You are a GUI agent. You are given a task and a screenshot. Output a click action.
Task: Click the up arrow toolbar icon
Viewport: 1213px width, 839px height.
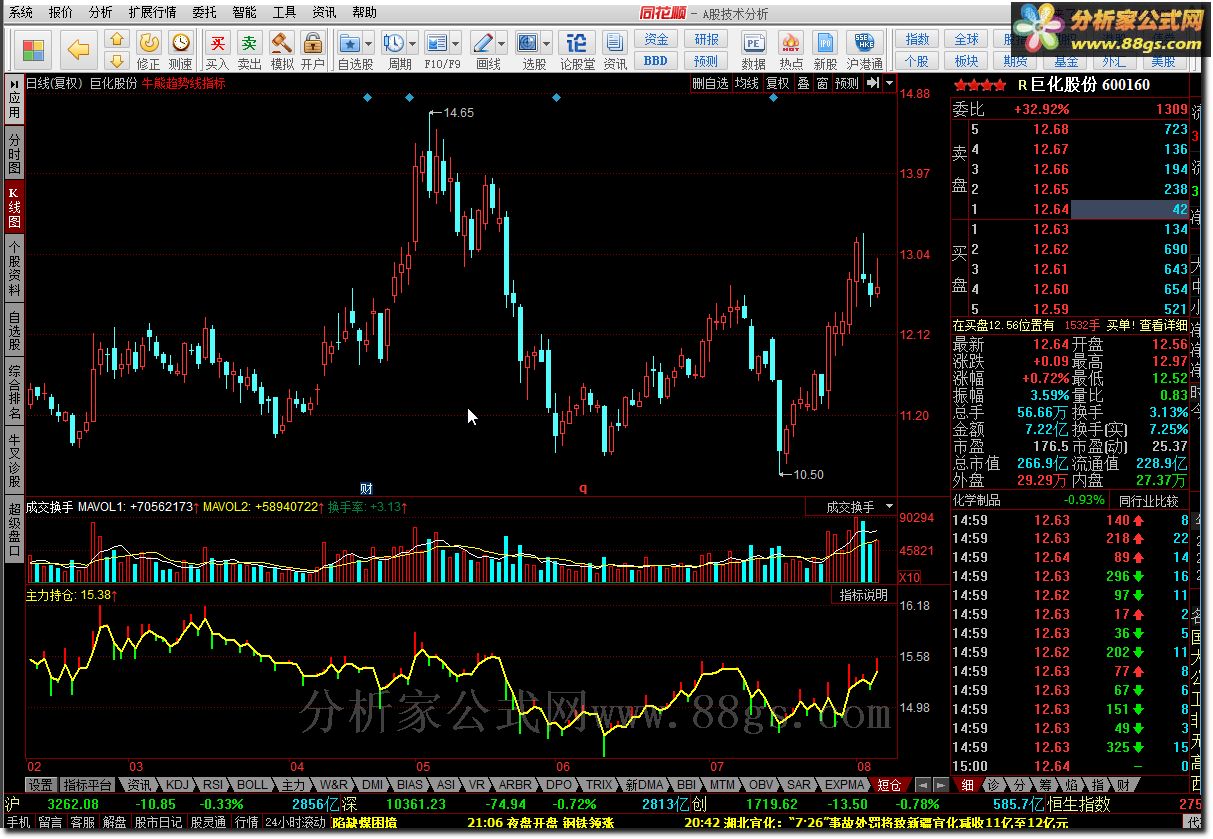(x=117, y=39)
